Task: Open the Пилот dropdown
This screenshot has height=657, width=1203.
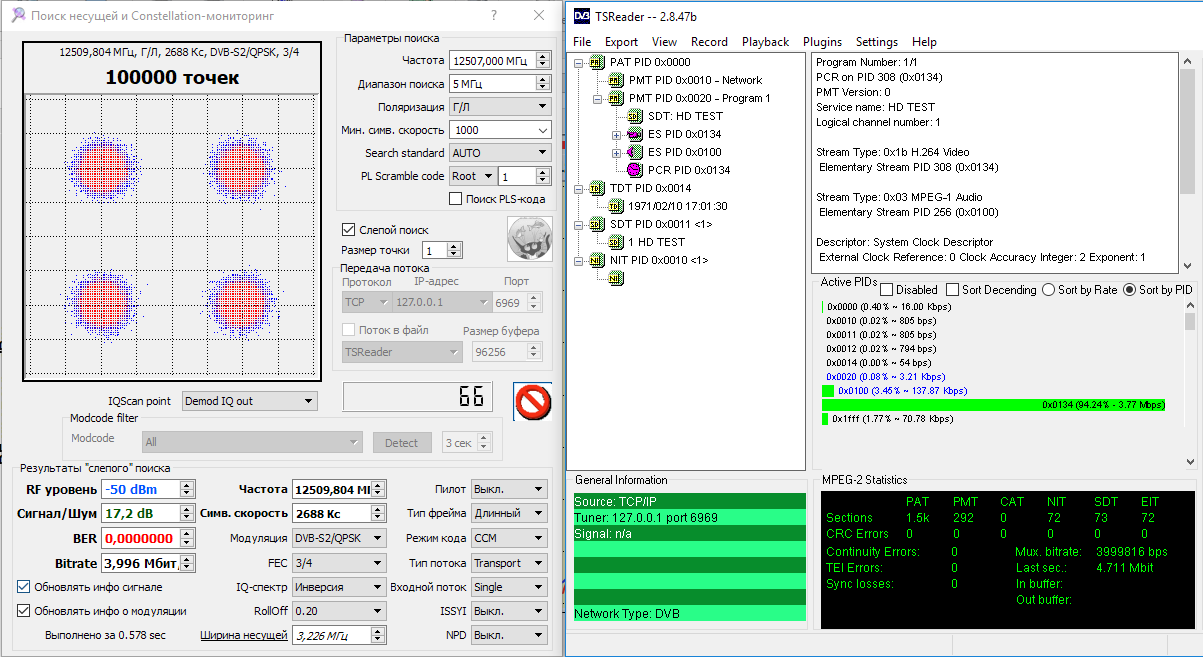Action: coord(509,489)
